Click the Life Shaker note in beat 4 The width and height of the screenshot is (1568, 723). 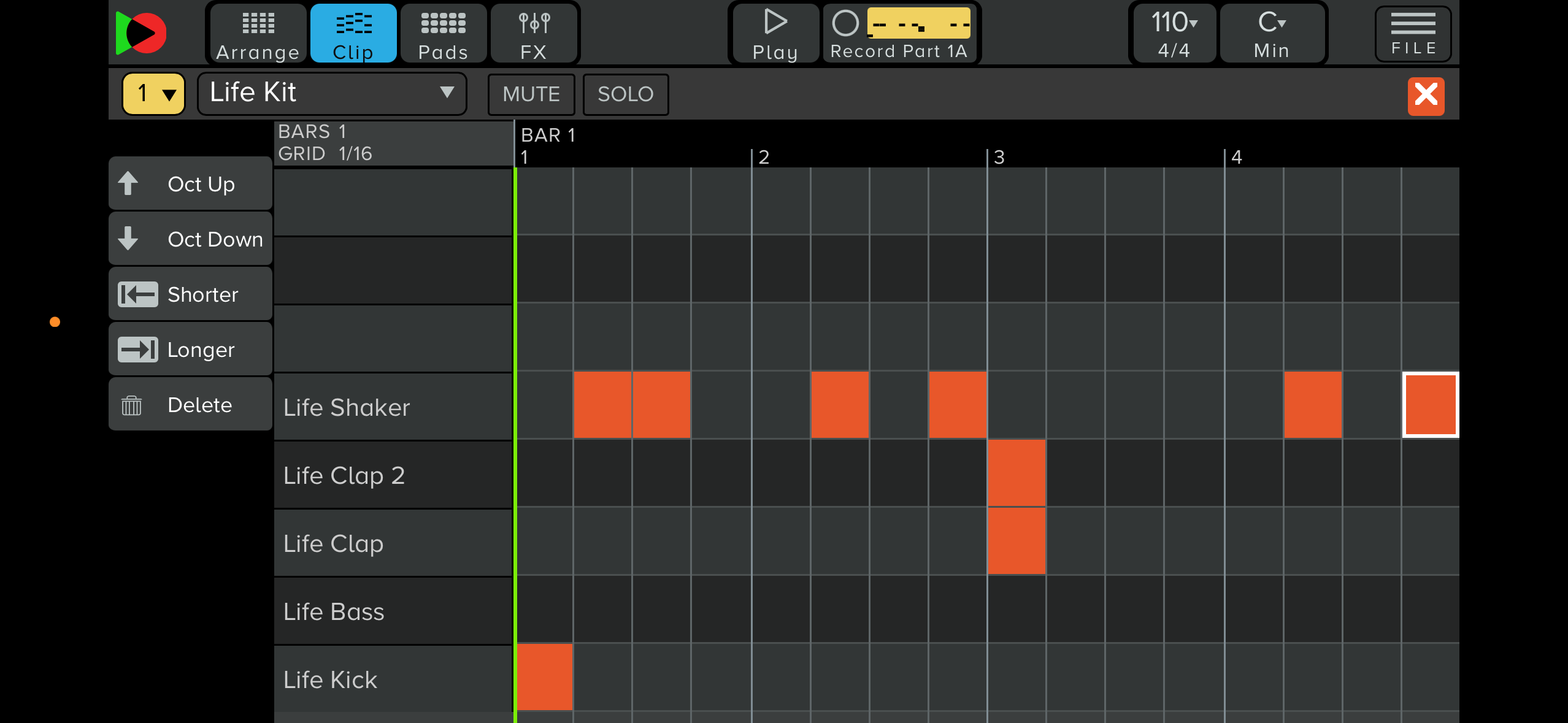pos(1313,405)
